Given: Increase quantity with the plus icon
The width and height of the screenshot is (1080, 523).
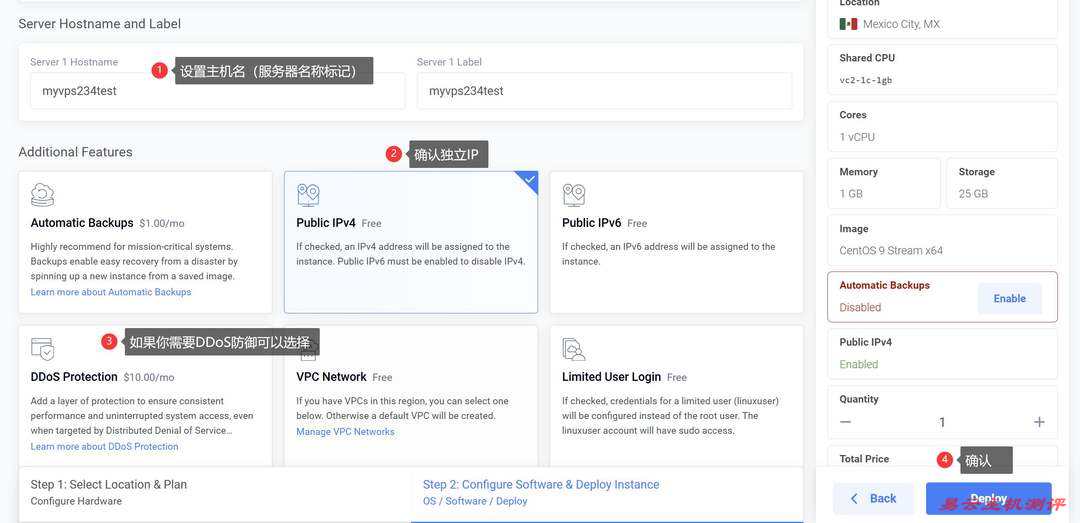Looking at the screenshot, I should (1039, 422).
